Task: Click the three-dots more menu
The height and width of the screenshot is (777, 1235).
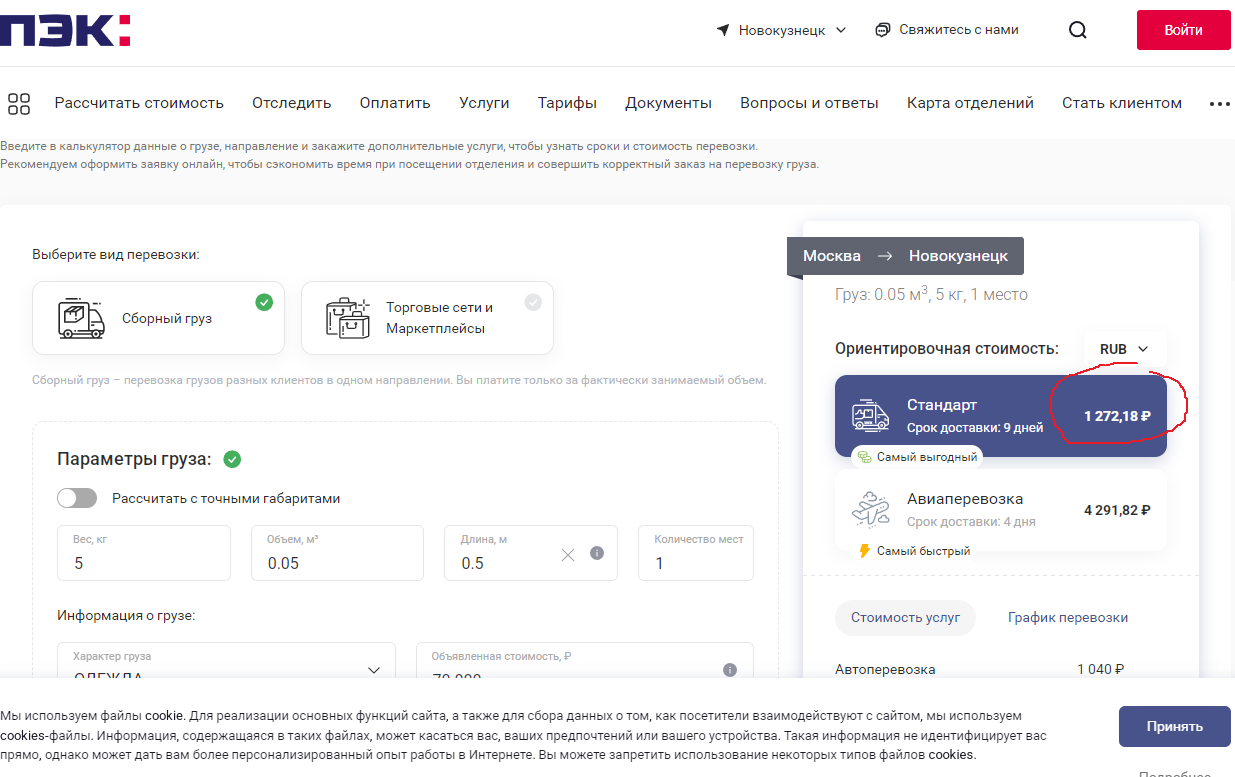Action: [x=1219, y=103]
